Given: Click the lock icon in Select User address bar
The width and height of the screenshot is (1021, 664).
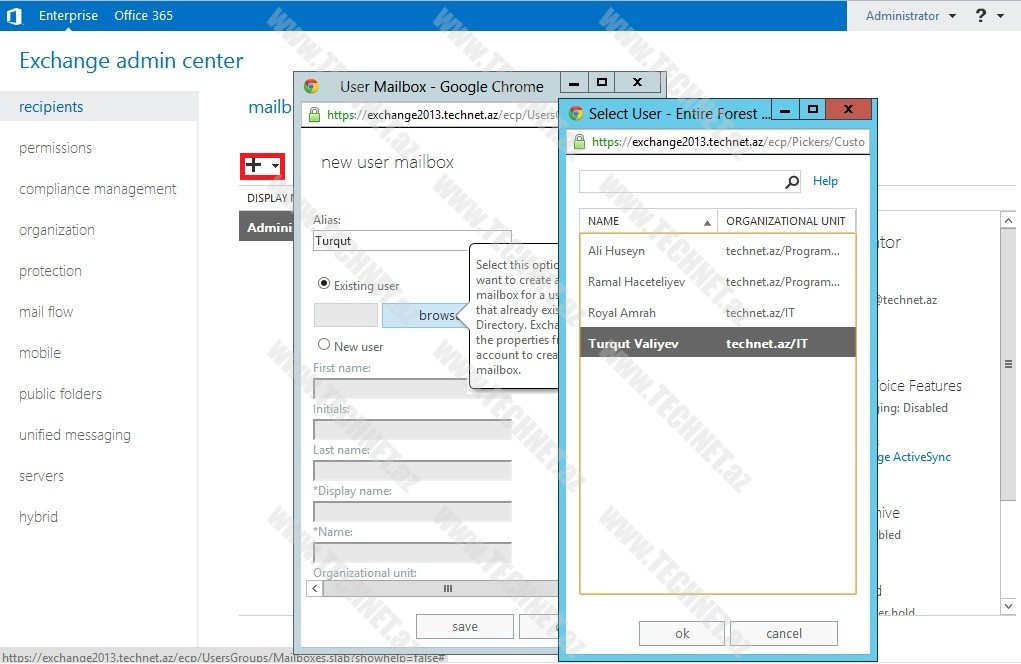Looking at the screenshot, I should click(x=579, y=142).
